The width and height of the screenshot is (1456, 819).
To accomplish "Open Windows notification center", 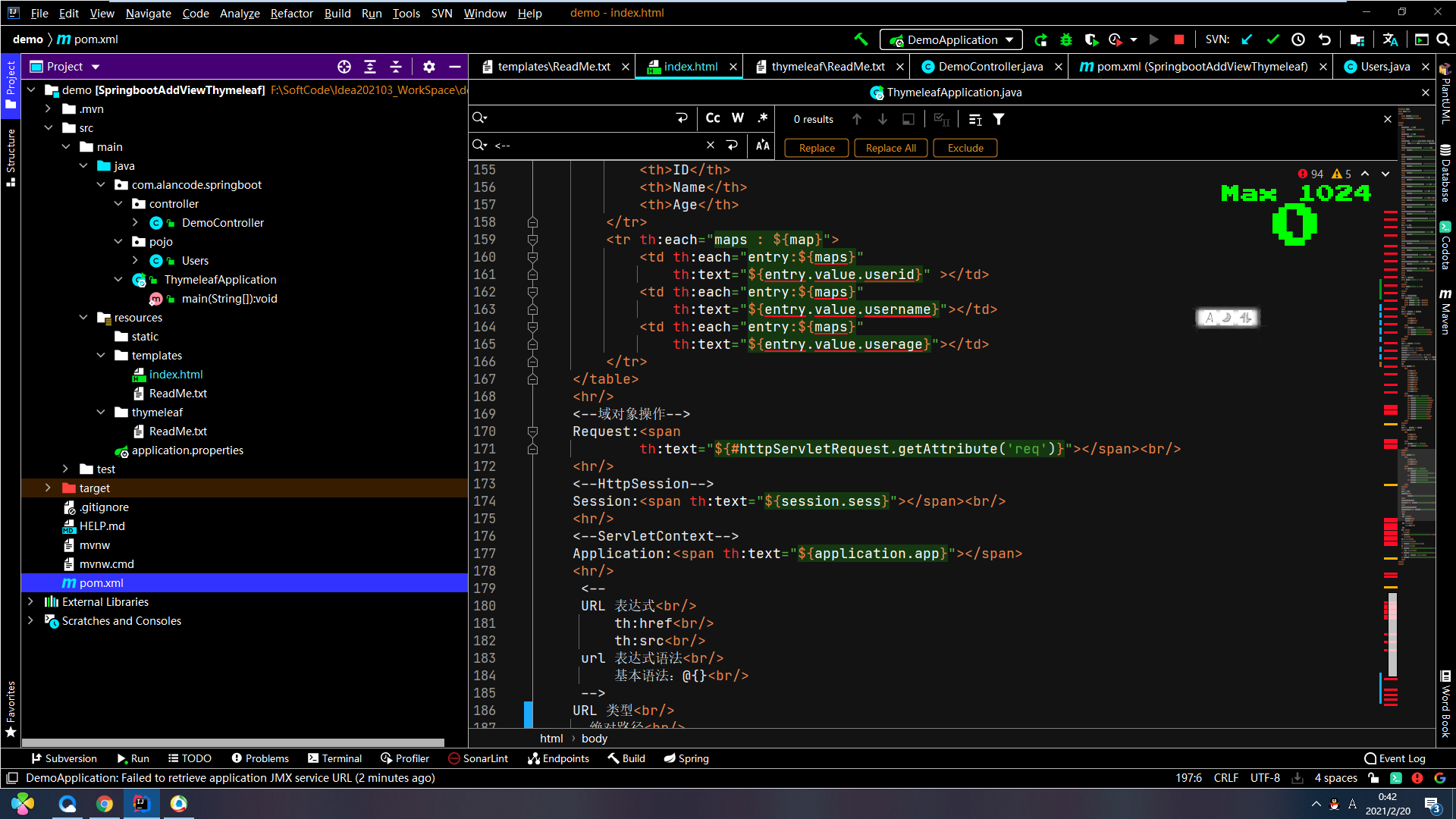I will 1432,805.
